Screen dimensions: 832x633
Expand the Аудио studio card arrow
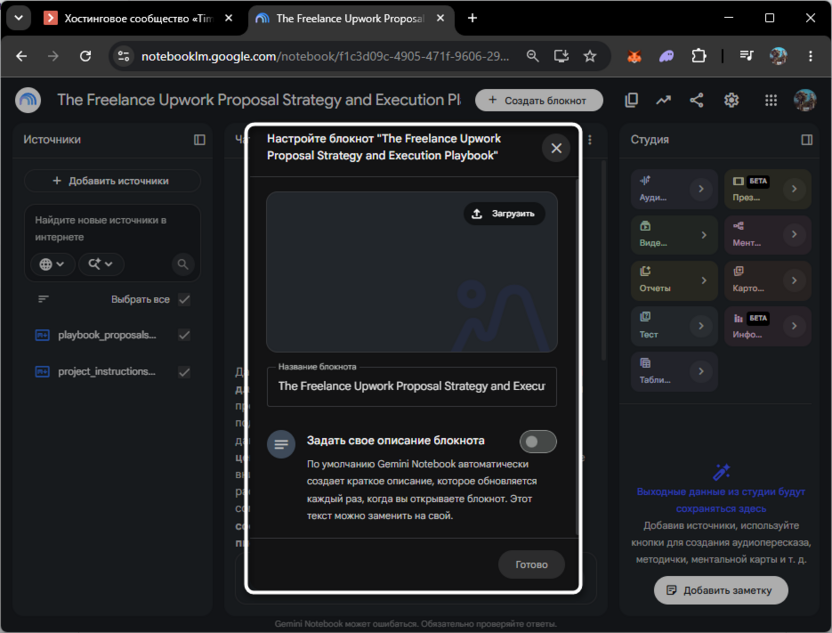pos(701,189)
